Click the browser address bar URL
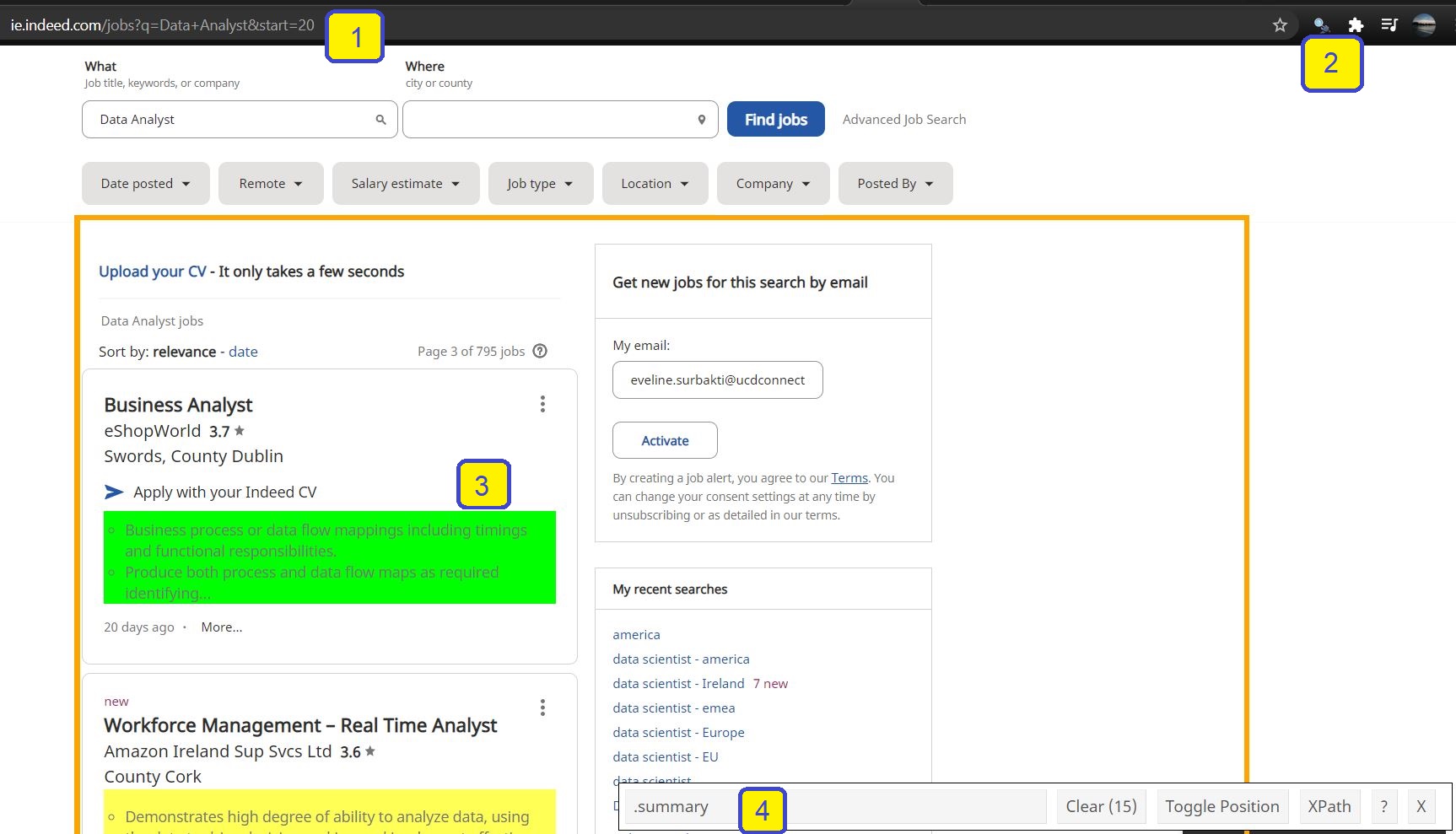The image size is (1456, 834). tap(162, 25)
